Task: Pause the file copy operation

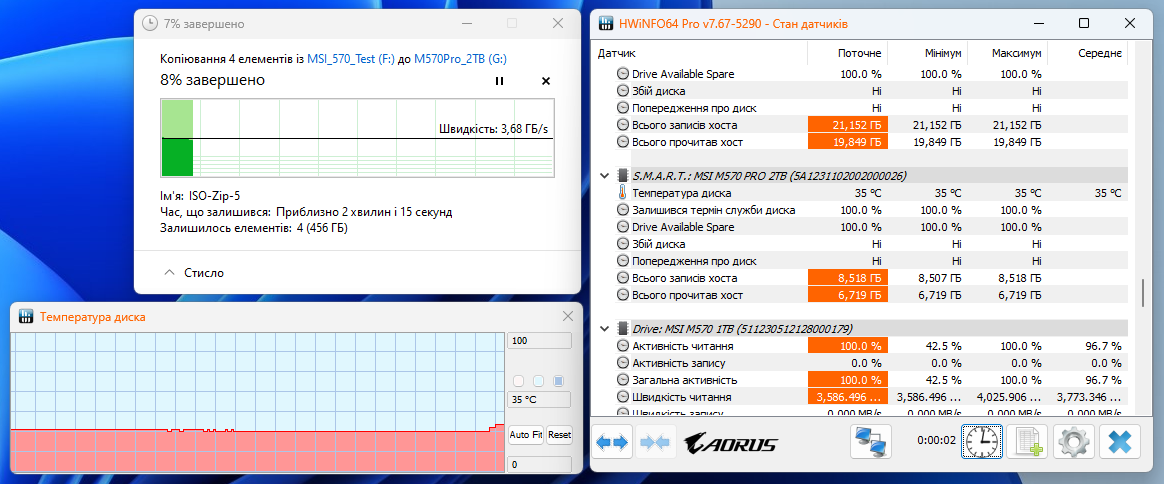Action: (x=499, y=81)
